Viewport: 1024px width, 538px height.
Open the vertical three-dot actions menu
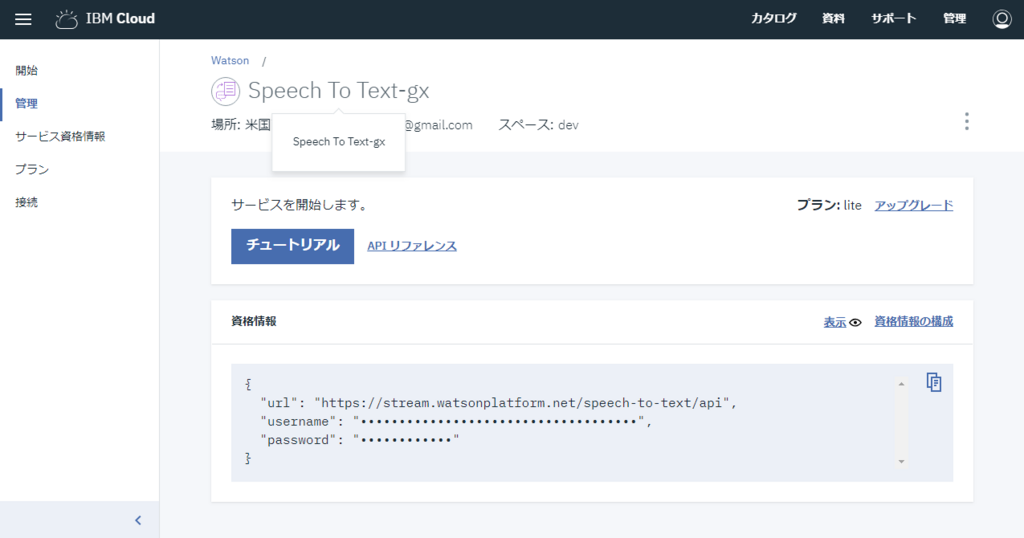(x=966, y=121)
